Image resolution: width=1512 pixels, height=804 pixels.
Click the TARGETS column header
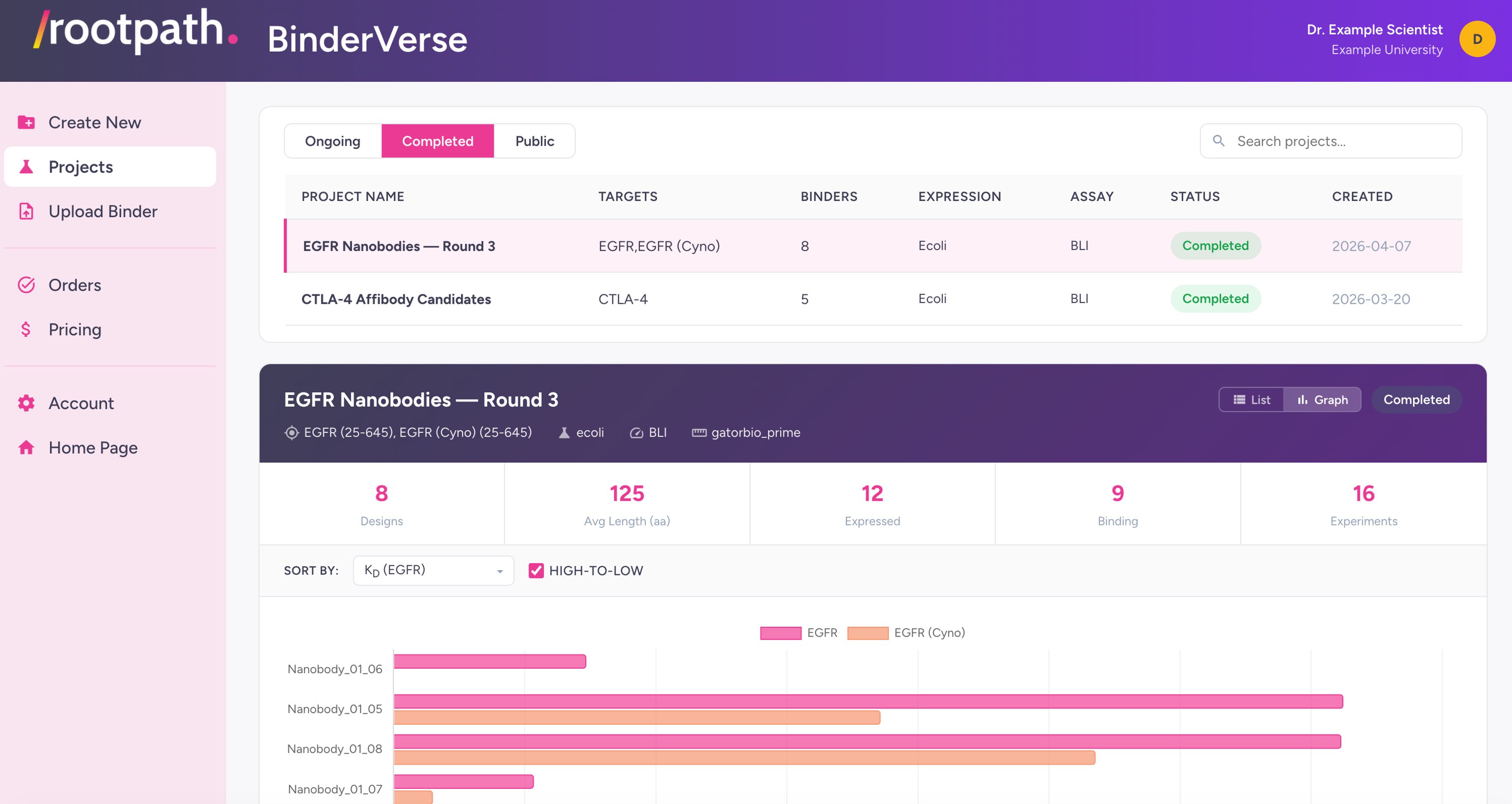628,197
